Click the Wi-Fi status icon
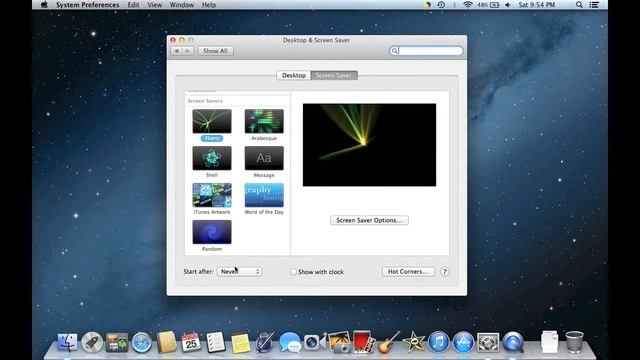640x360 pixels. [468, 5]
